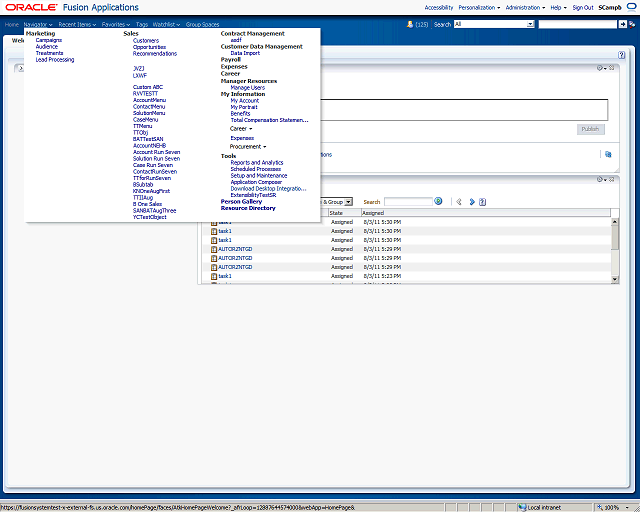Open the Watchlist menu
This screenshot has height=512, width=640.
166,24
